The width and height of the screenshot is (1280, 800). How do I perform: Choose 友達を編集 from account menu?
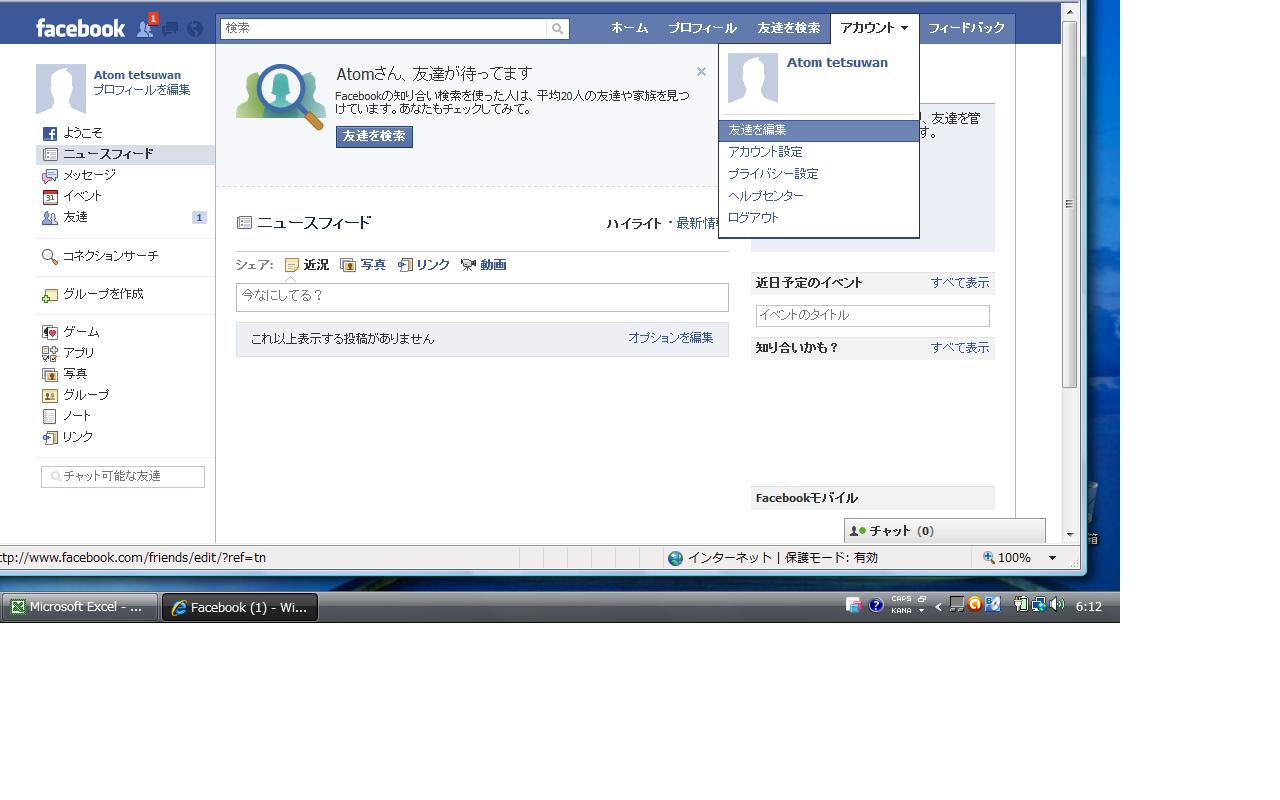pos(819,131)
